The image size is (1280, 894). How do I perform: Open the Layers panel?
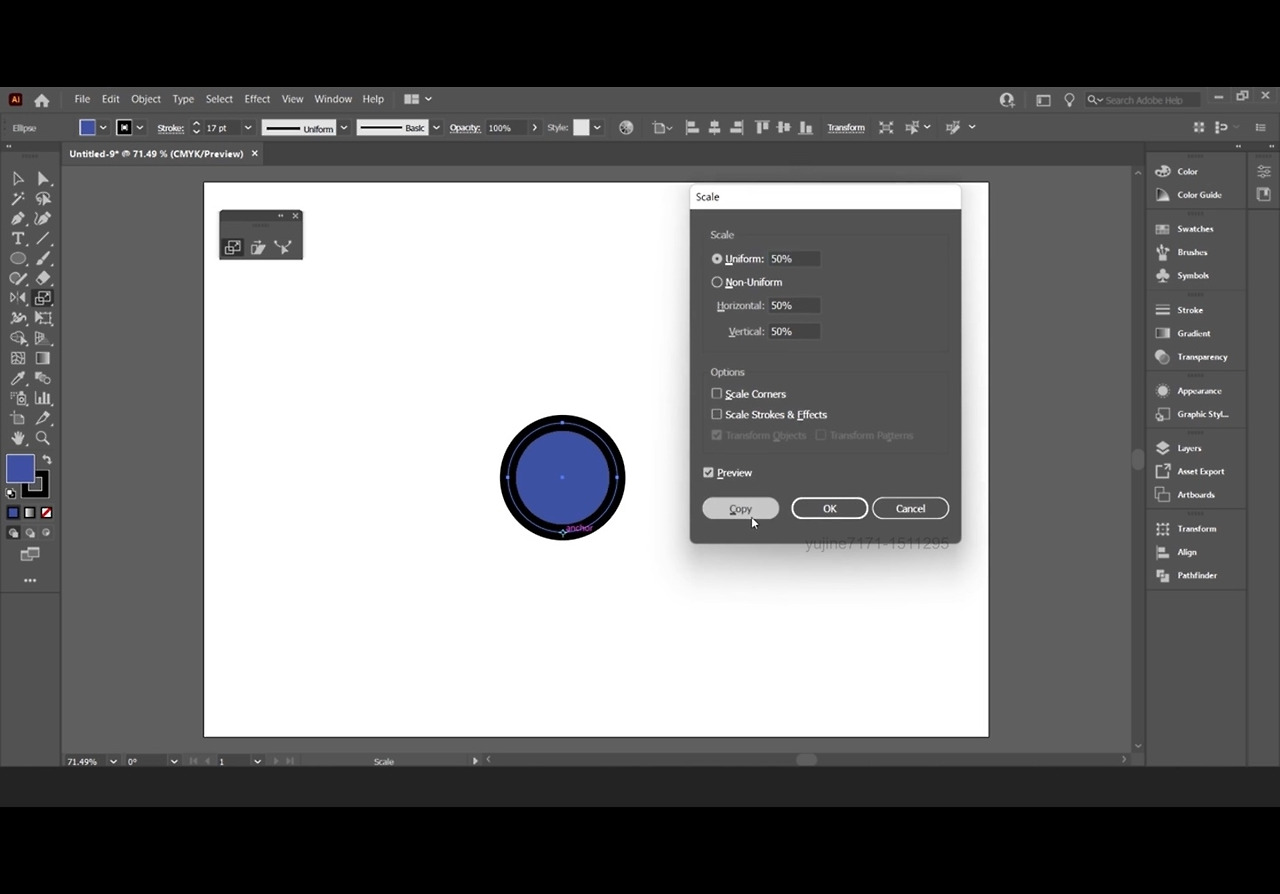tap(1179, 448)
